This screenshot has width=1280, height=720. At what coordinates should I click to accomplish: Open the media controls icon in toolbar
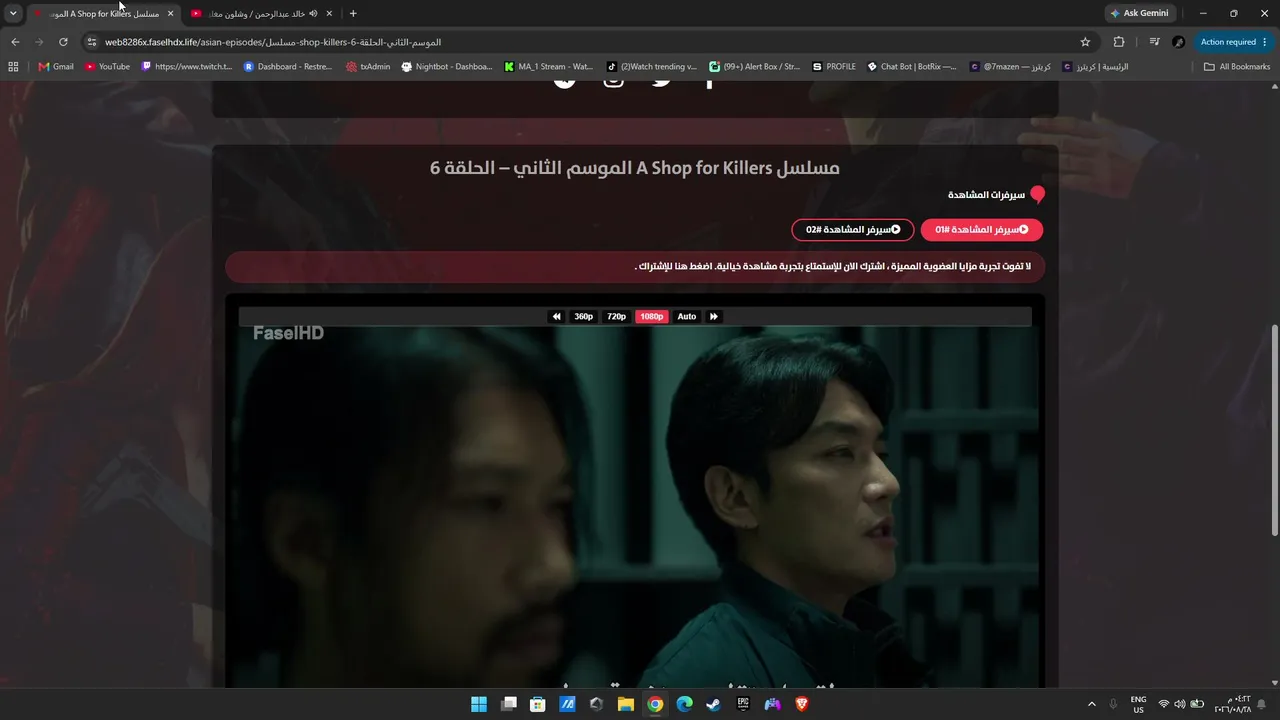(1154, 42)
